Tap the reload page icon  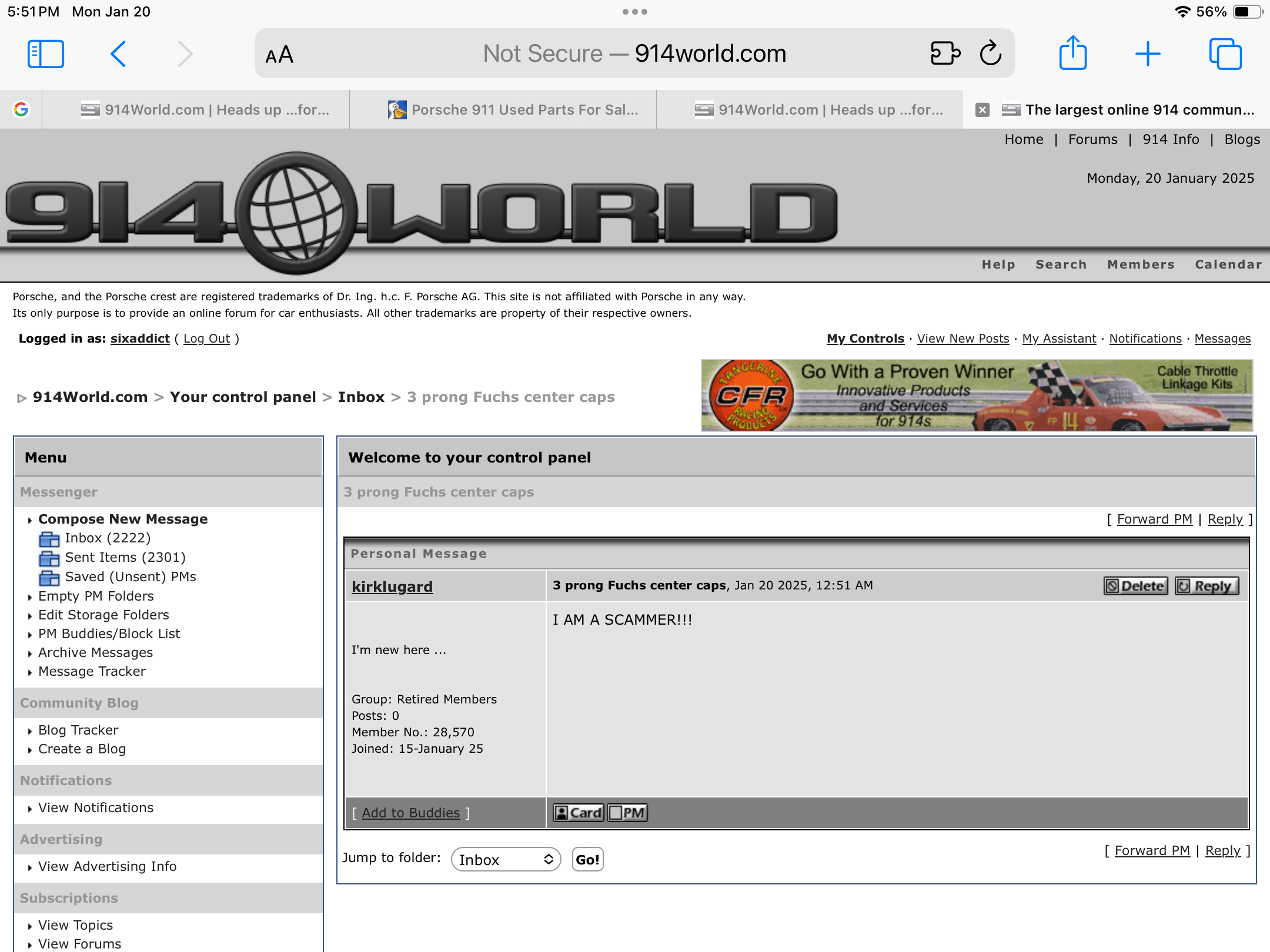pyautogui.click(x=990, y=53)
